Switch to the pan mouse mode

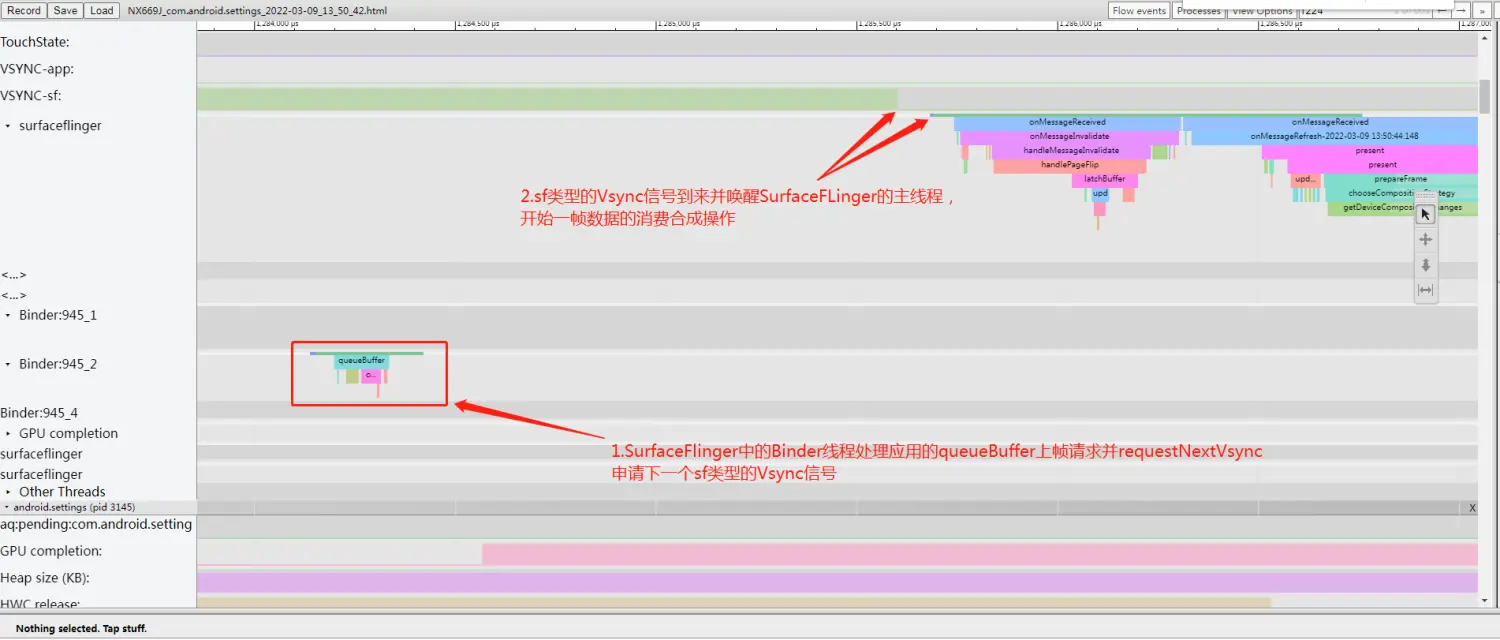click(x=1426, y=240)
